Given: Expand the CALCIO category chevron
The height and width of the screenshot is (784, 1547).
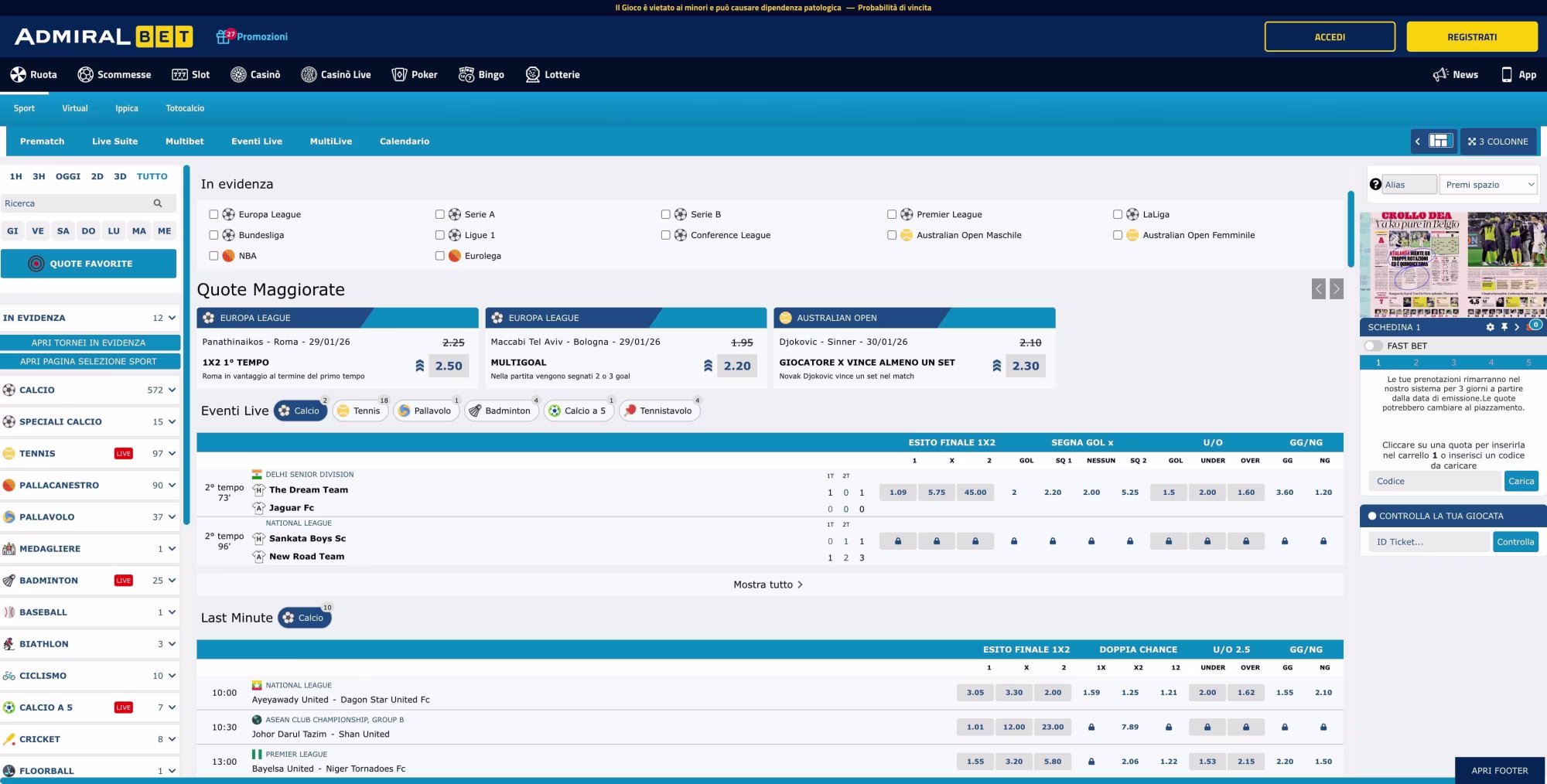Looking at the screenshot, I should click(x=172, y=390).
